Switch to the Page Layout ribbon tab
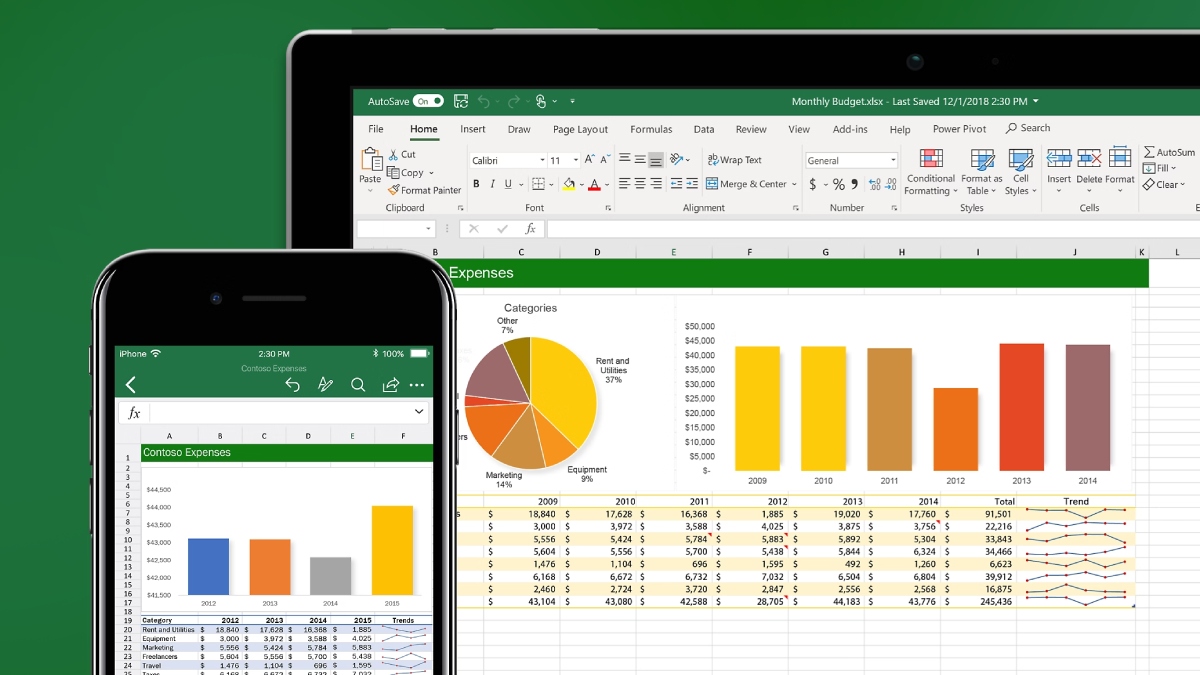The image size is (1200, 675). click(x=580, y=129)
